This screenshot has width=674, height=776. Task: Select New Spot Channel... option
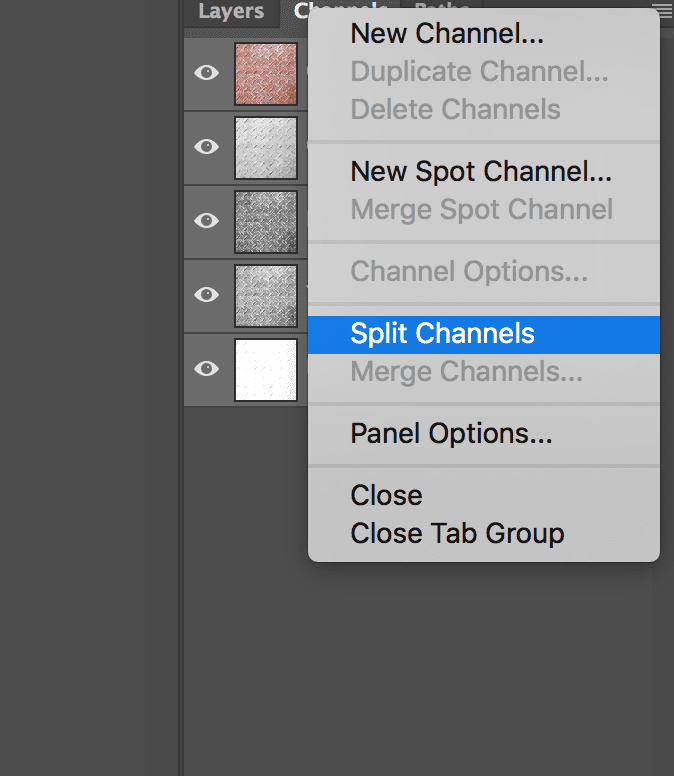(483, 172)
